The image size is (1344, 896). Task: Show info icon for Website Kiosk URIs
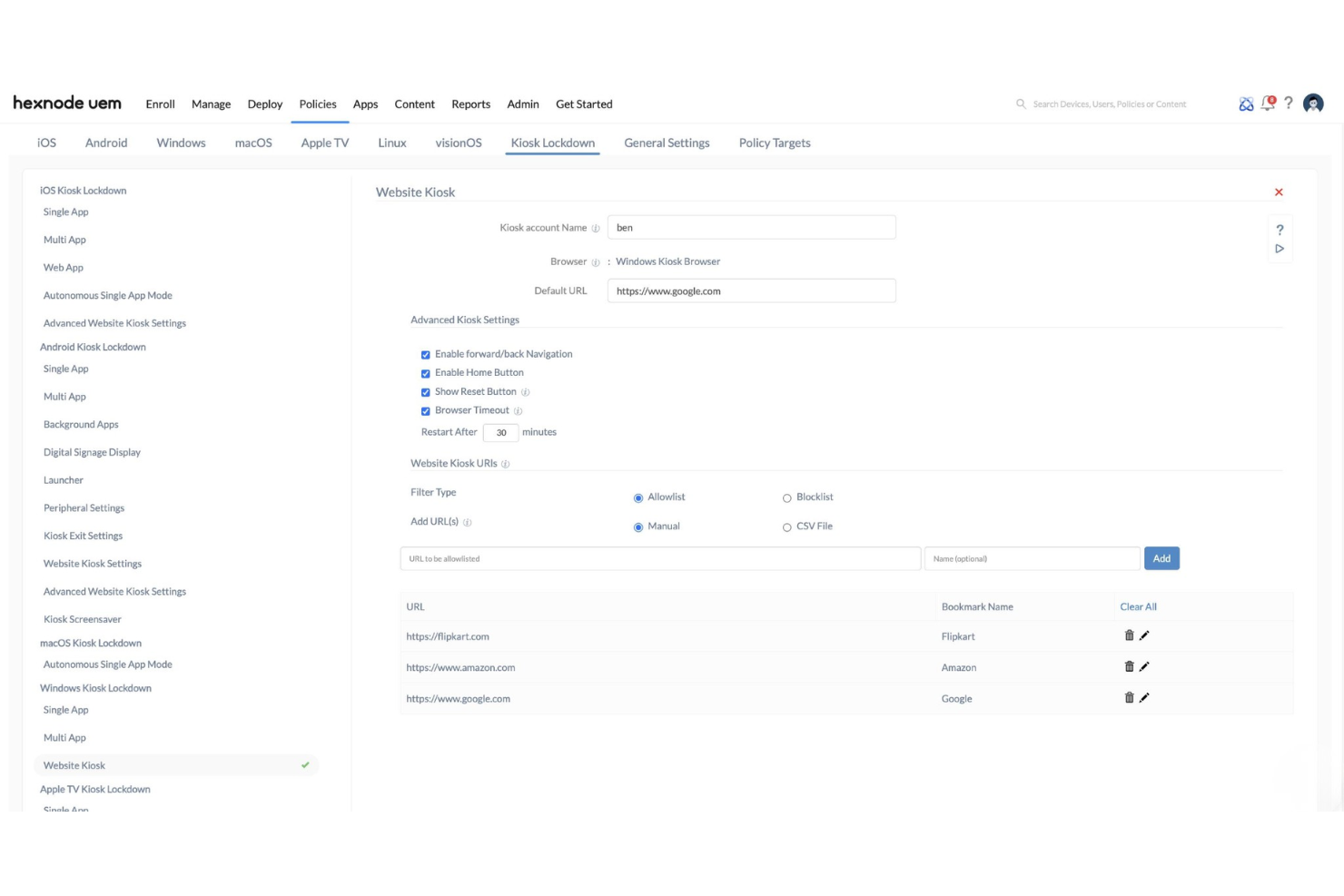point(506,464)
